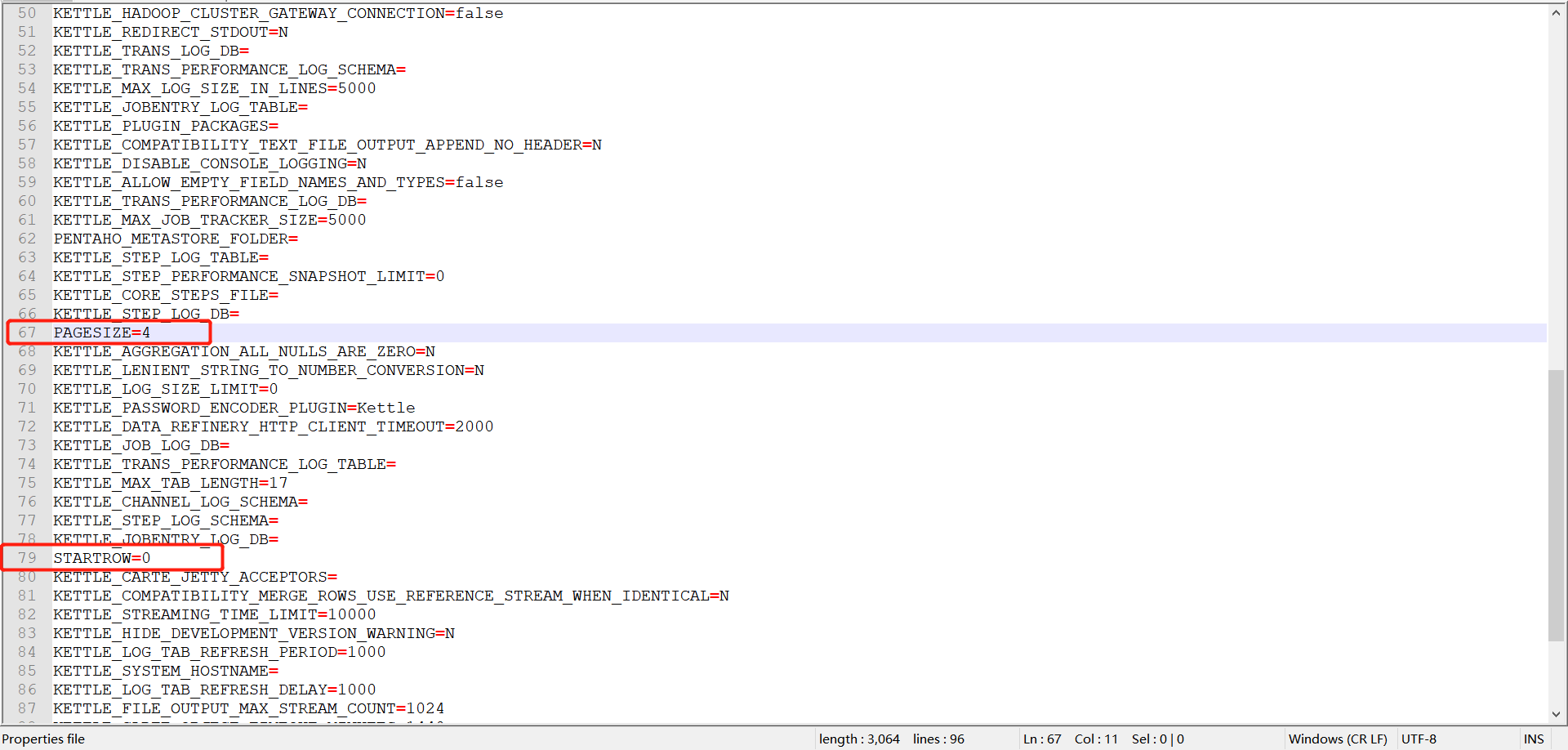The width and height of the screenshot is (1568, 750).
Task: Click the vertical scrollbar thumb
Action: pos(1557,505)
